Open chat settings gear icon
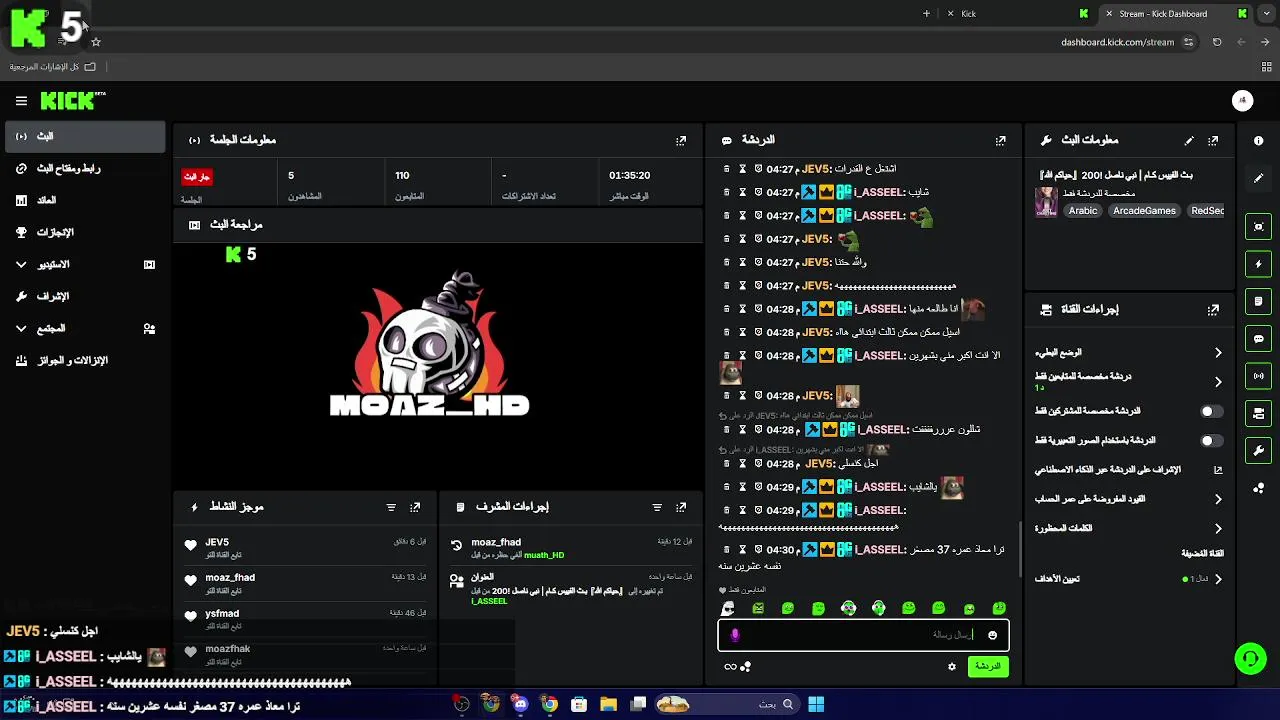The image size is (1280, 720). pyautogui.click(x=952, y=667)
